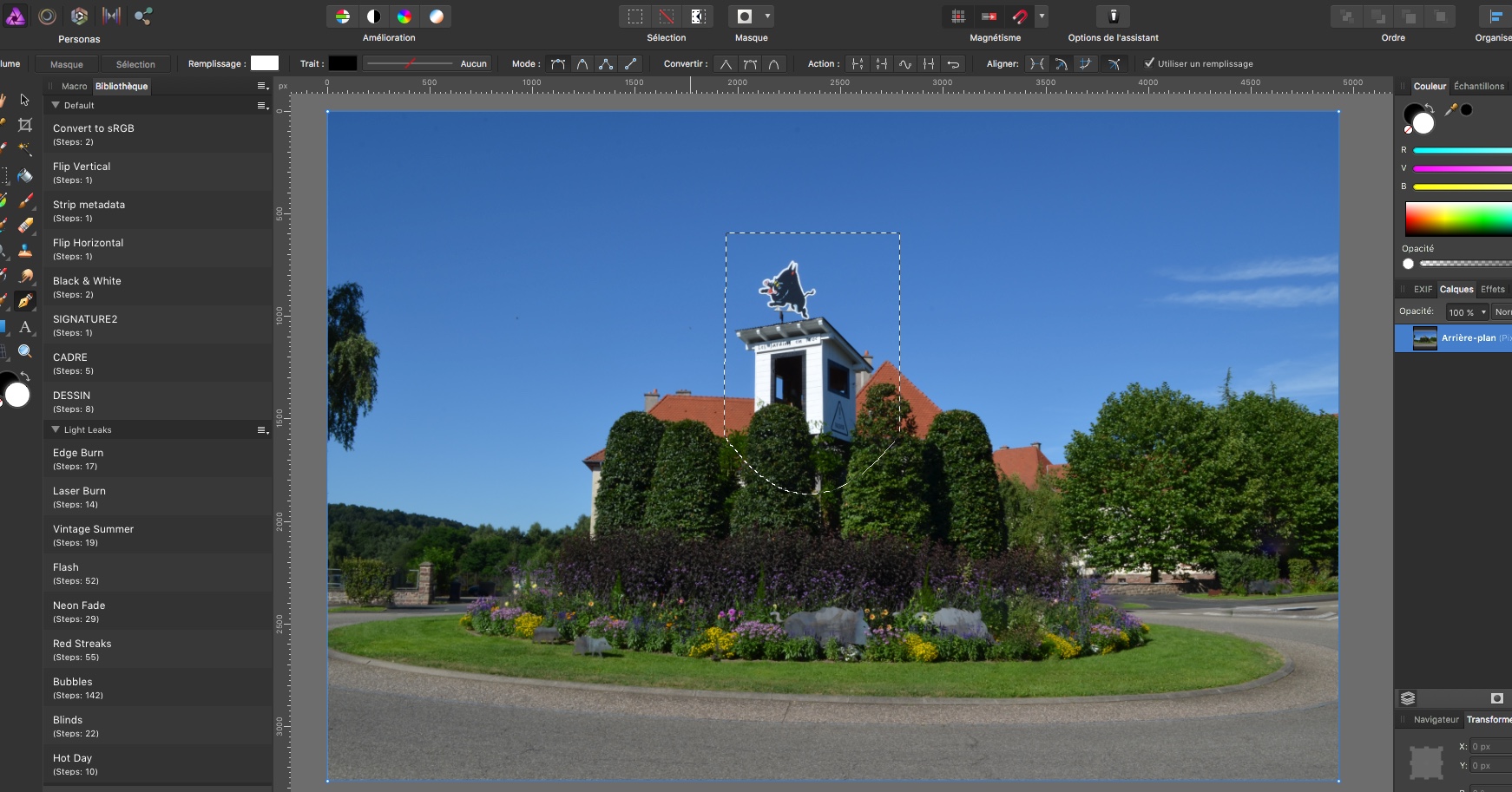Uncheck Utiliser un remplissage
This screenshot has height=792, width=1512.
click(x=1149, y=63)
